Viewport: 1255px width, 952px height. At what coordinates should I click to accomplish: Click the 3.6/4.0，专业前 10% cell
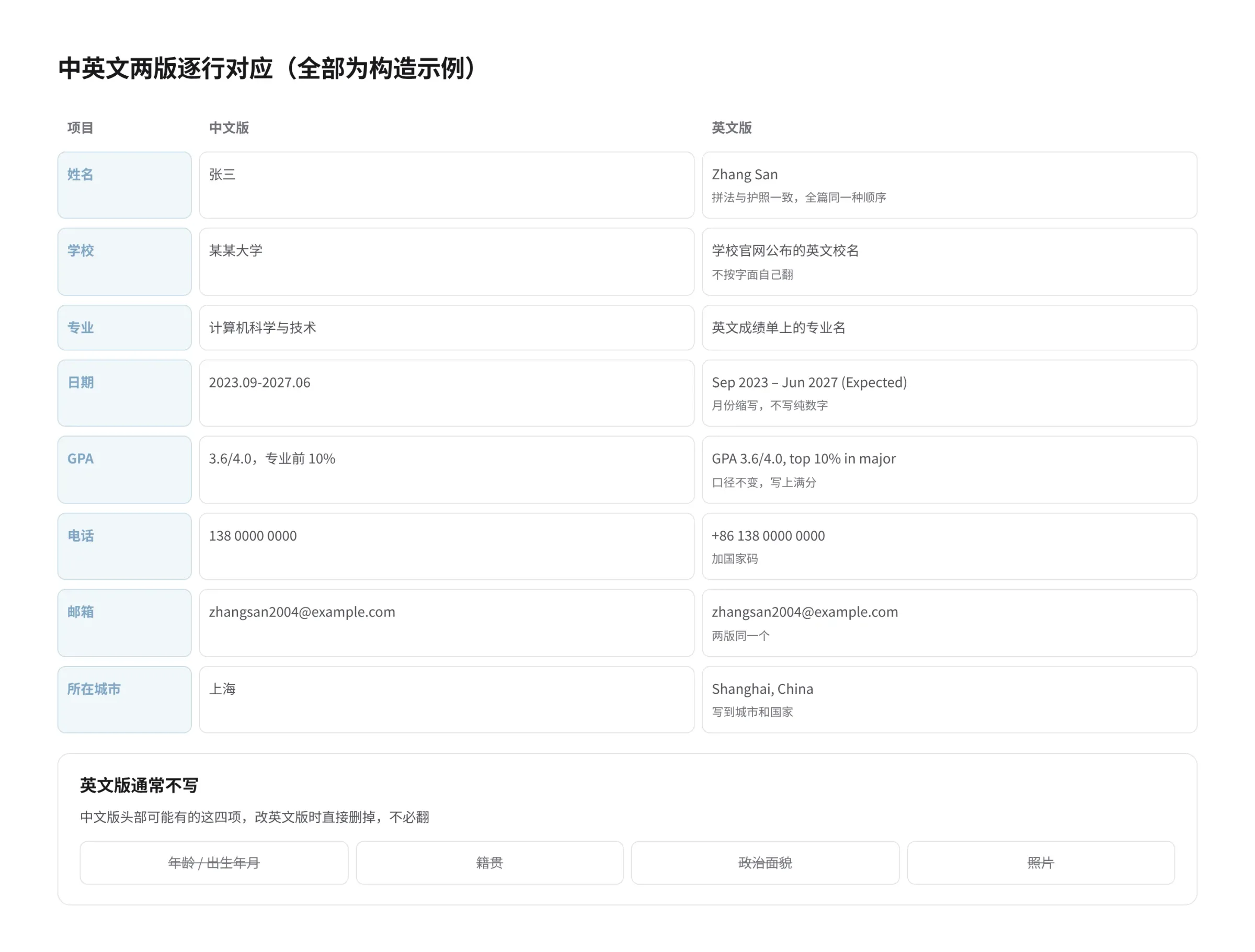coord(447,469)
